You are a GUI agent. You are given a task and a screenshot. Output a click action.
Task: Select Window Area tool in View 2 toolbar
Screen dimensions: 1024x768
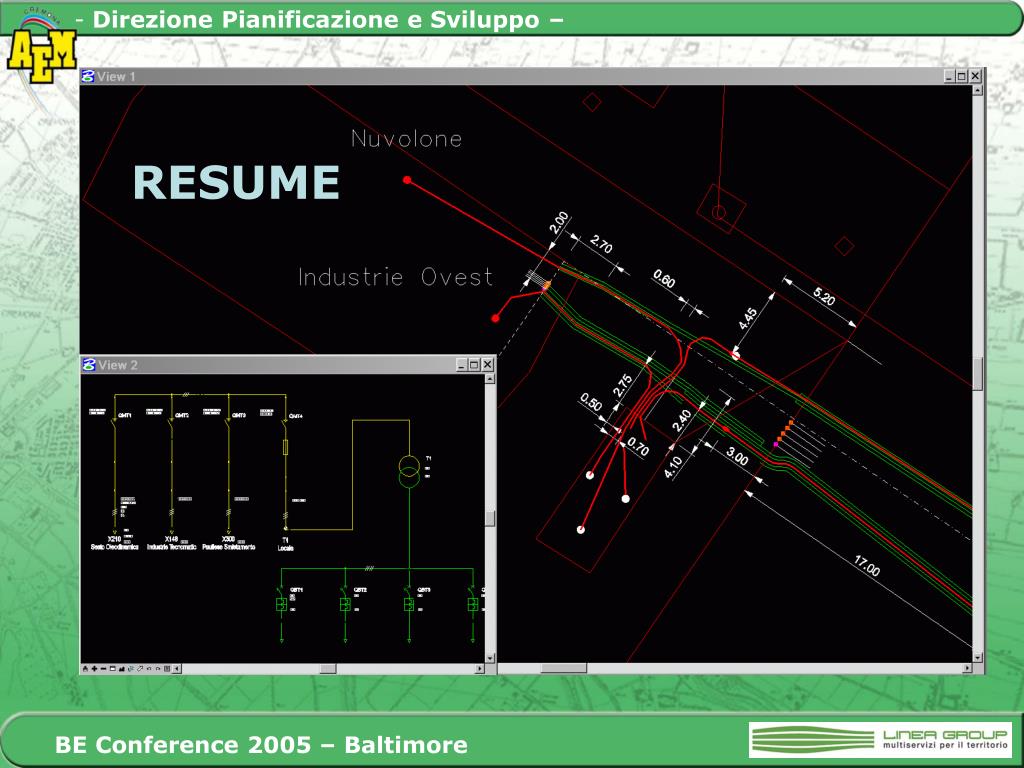tap(112, 669)
